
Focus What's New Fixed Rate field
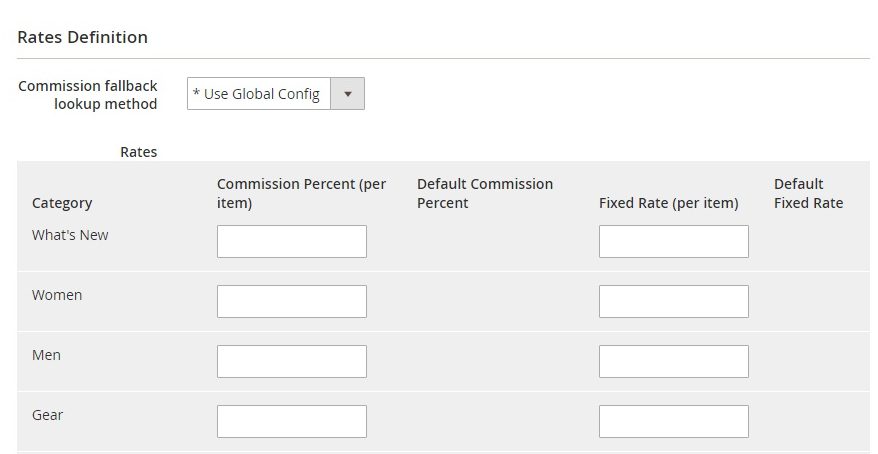point(674,241)
